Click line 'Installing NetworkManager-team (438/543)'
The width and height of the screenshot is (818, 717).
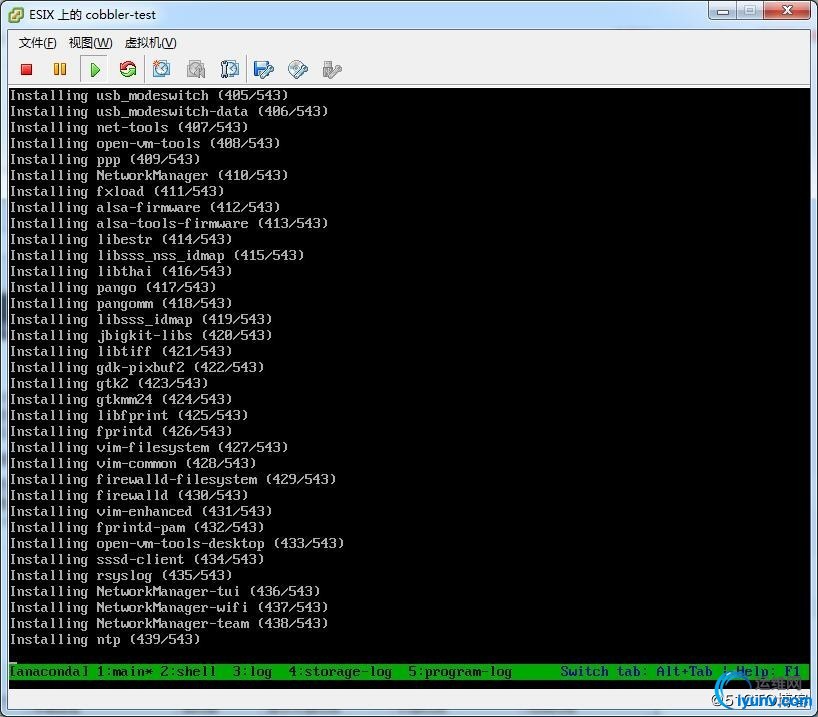coord(169,624)
